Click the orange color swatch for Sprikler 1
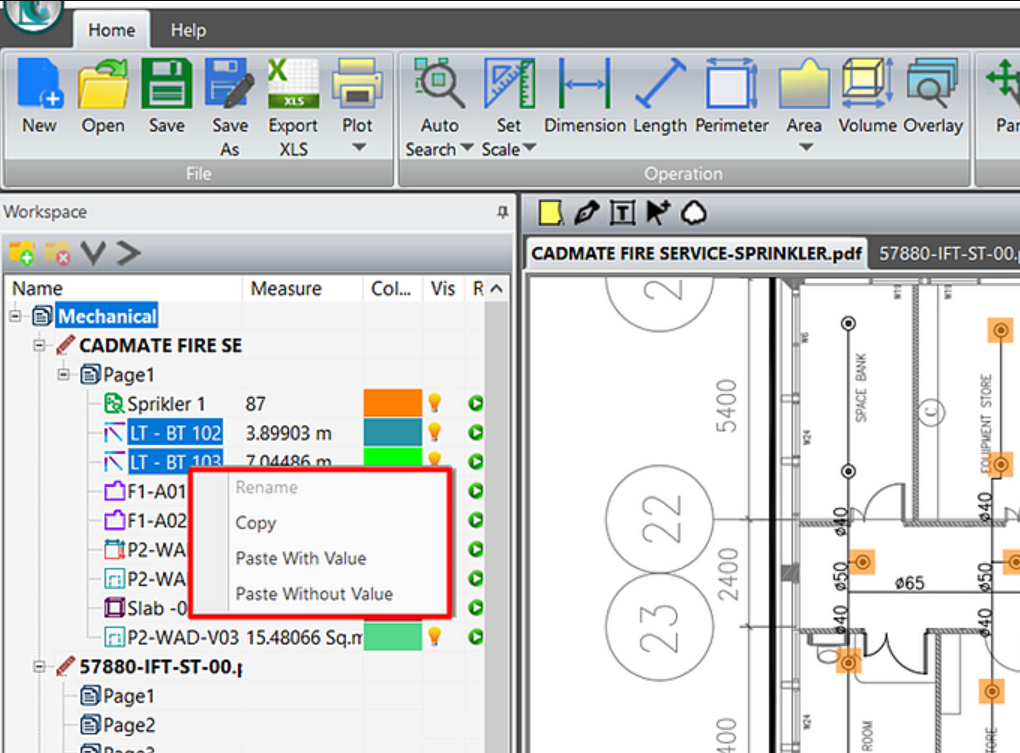The width and height of the screenshot is (1020, 753). pos(392,403)
